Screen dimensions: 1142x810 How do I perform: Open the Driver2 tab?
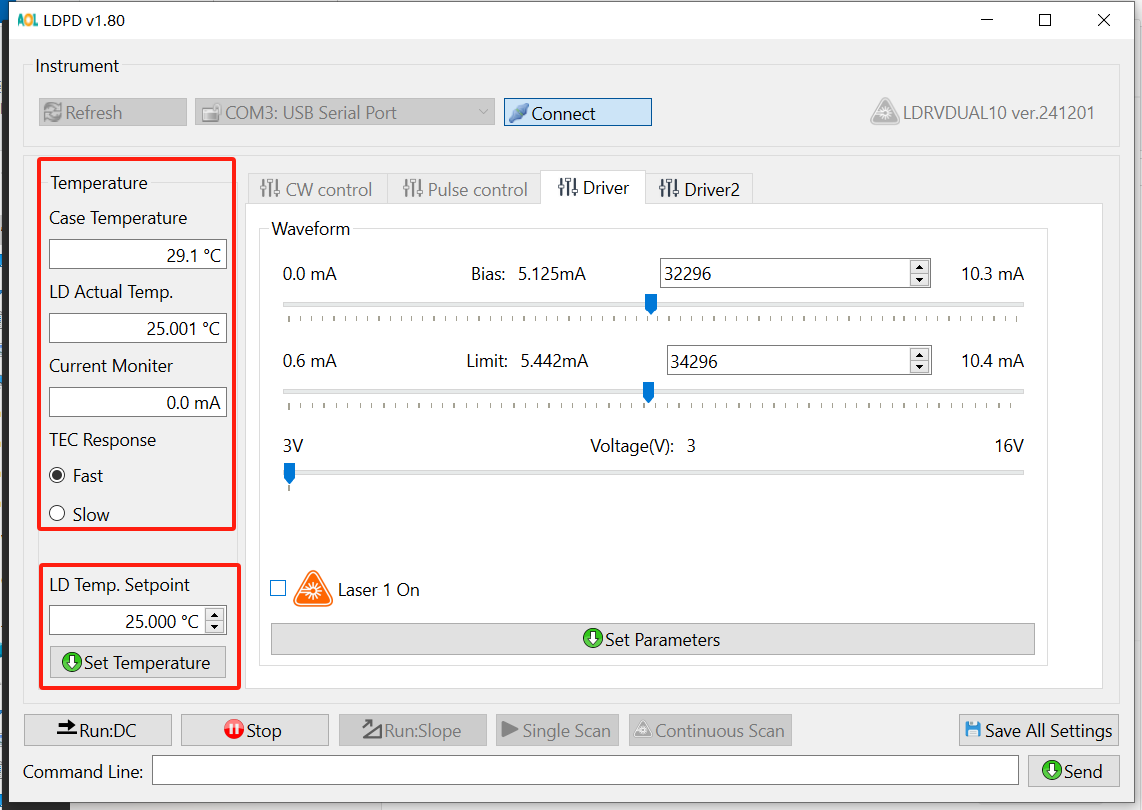(x=698, y=189)
